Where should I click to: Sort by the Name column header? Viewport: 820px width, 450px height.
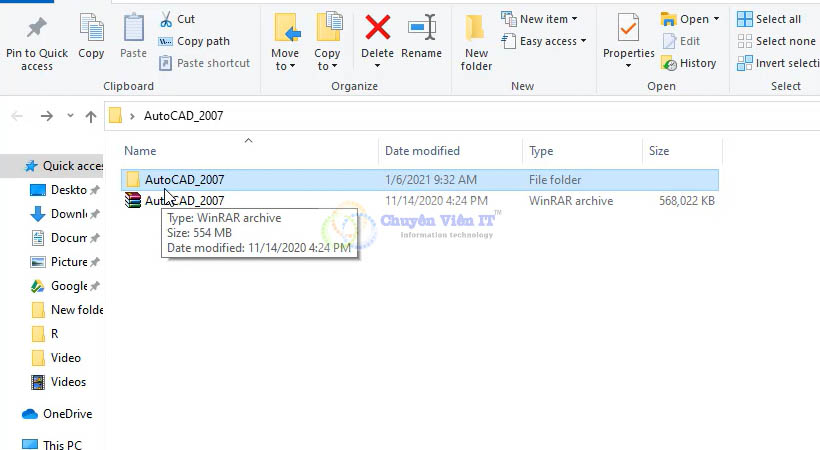pyautogui.click(x=140, y=151)
